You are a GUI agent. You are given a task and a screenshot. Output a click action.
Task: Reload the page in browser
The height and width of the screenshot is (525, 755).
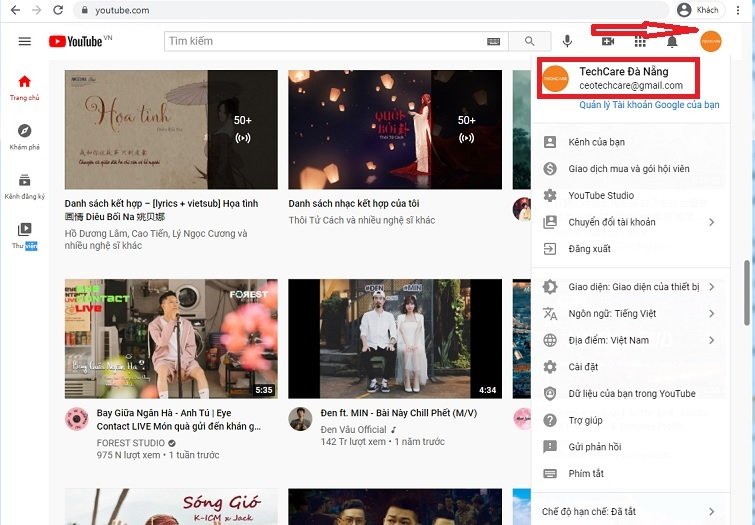(58, 10)
